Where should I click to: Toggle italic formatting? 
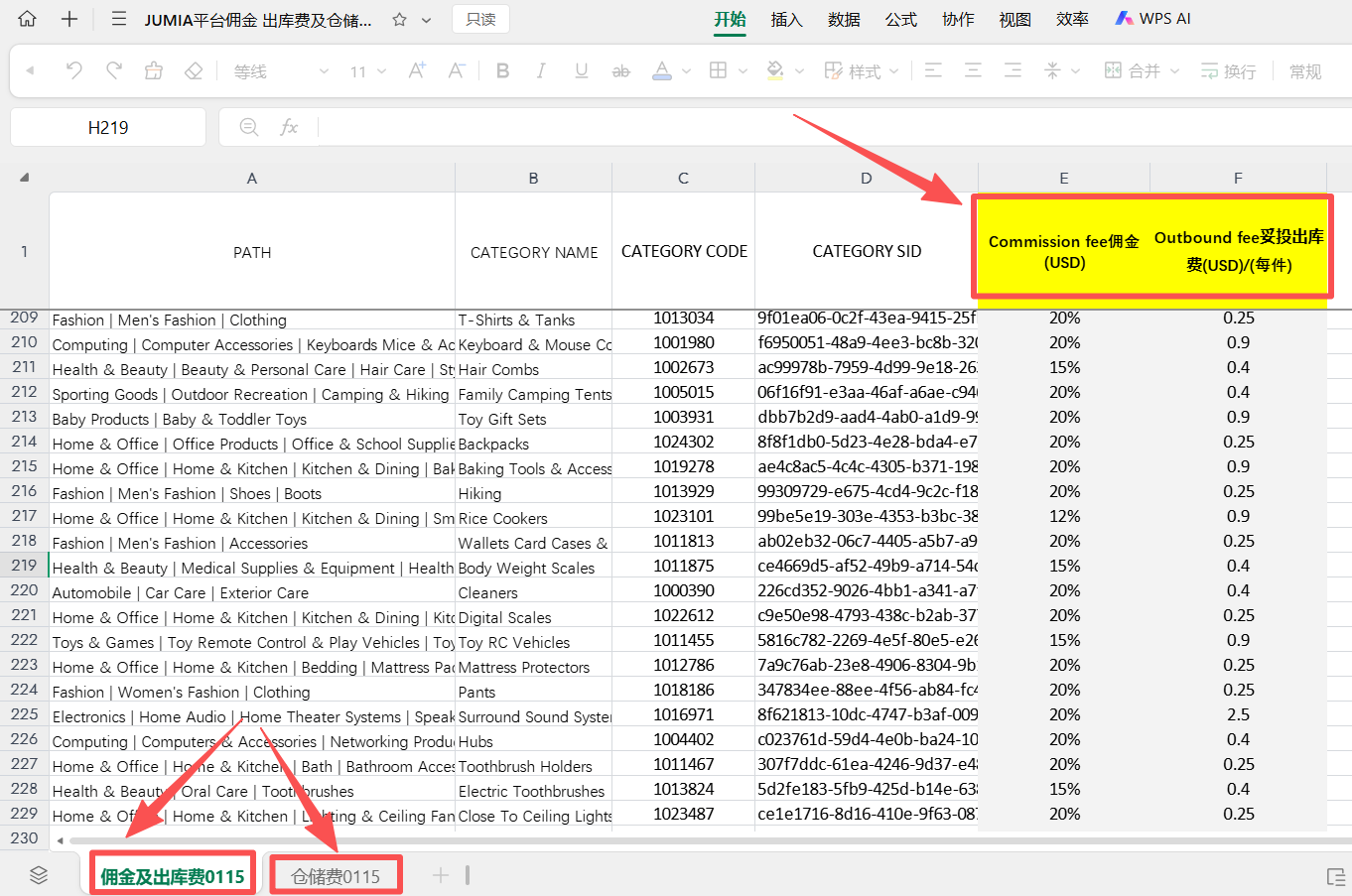point(541,70)
